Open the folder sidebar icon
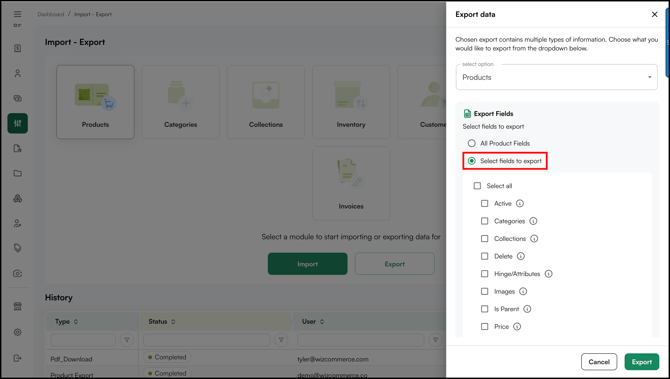 tap(18, 173)
